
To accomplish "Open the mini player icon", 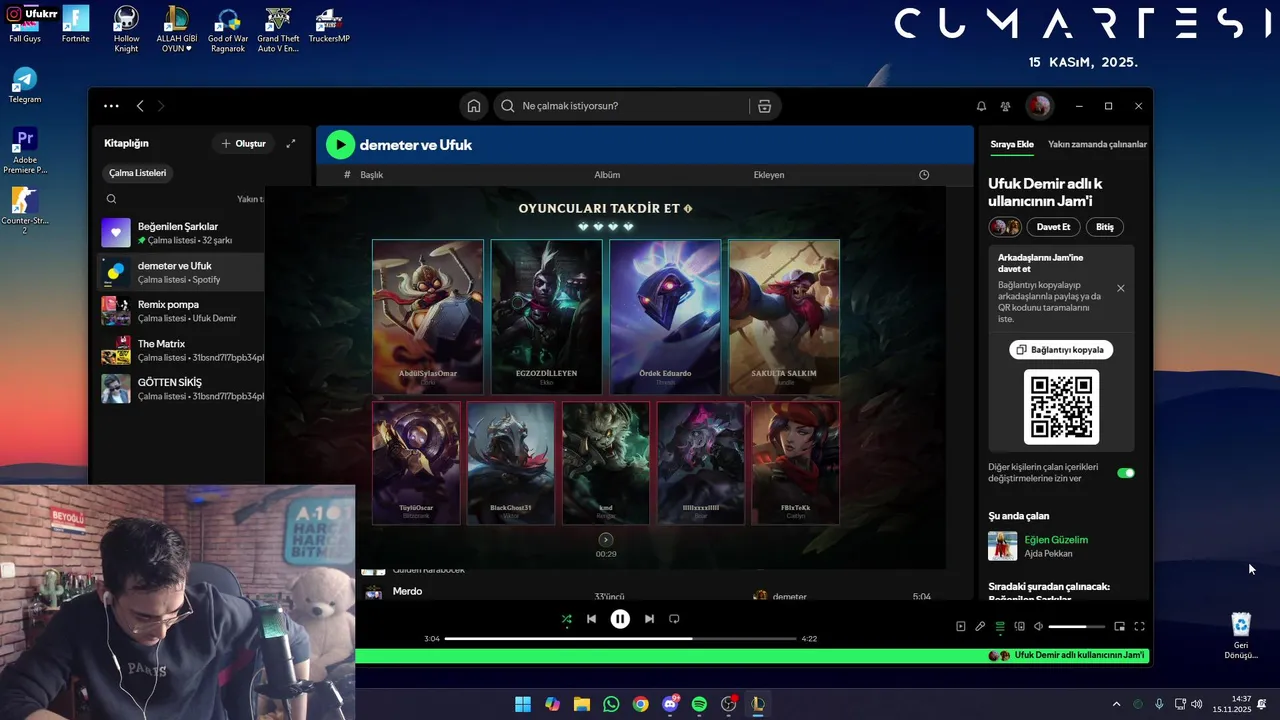I will pyautogui.click(x=1119, y=627).
